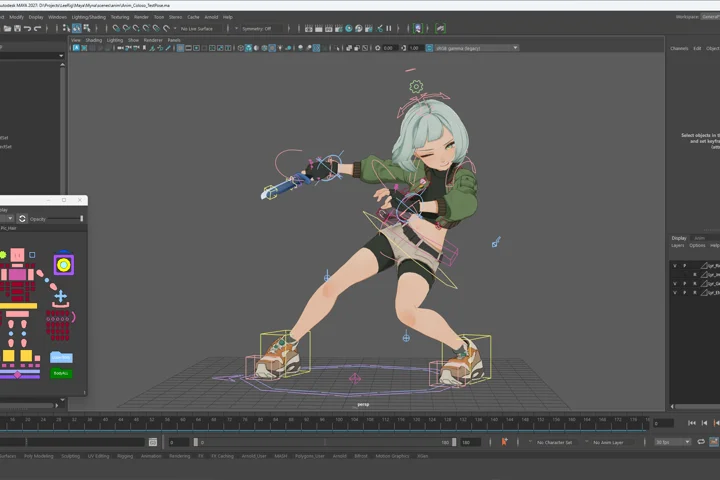Image resolution: width=720 pixels, height=480 pixels.
Task: Save scene using the floppy disk icon
Action: [x=17, y=28]
